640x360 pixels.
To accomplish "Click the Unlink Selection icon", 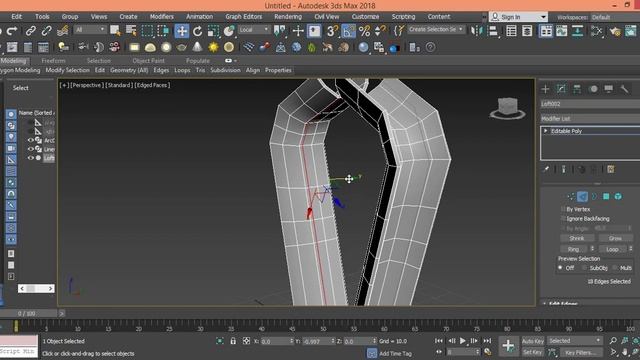I will (47, 31).
